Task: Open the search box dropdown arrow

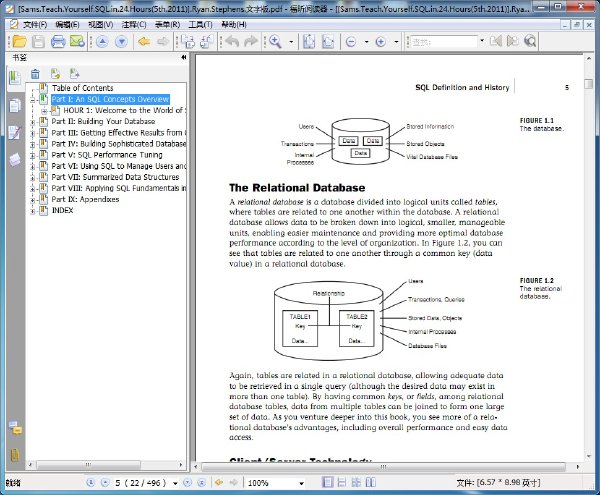Action: [x=482, y=41]
